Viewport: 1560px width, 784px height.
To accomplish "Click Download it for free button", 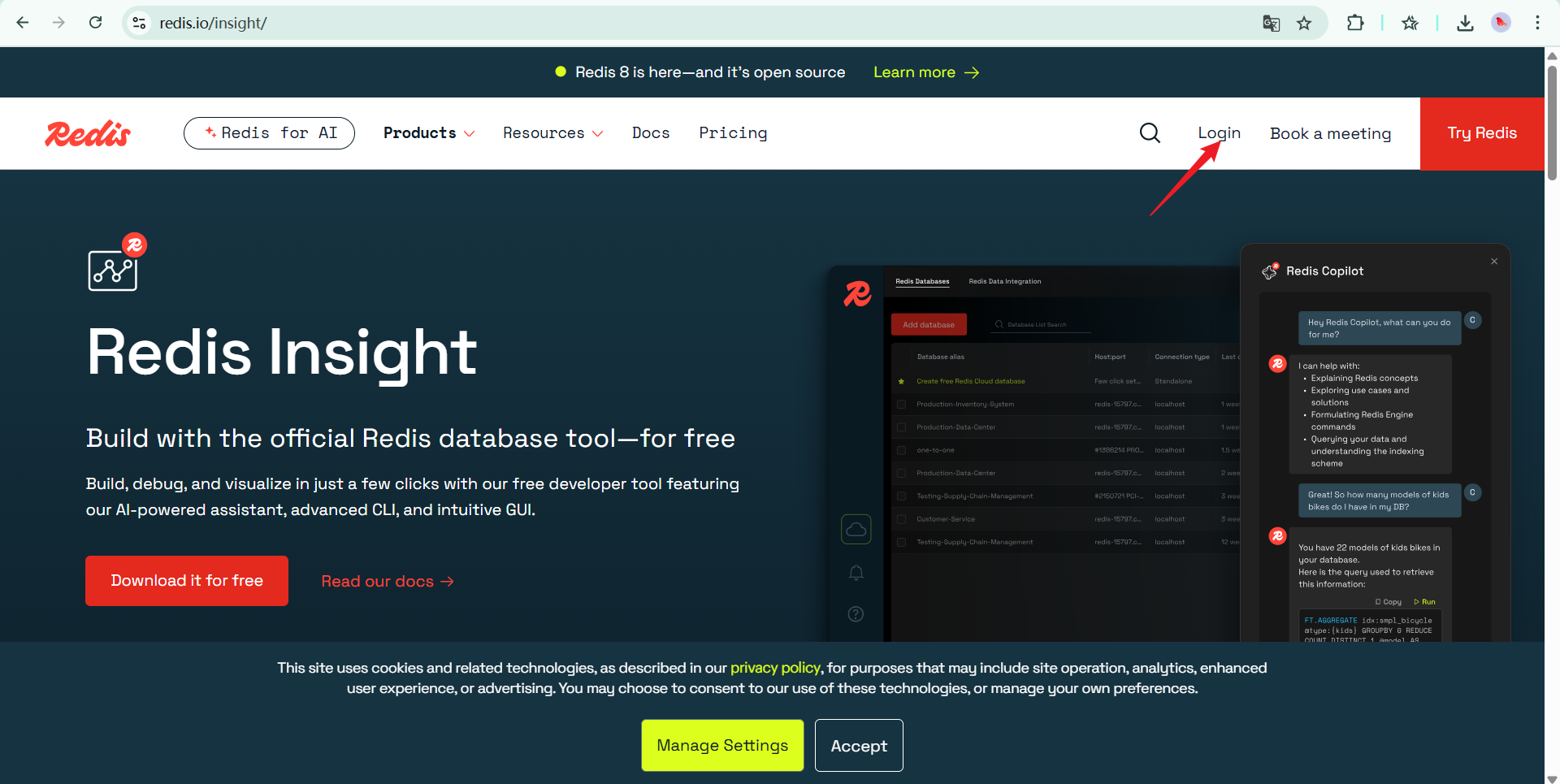I will tap(187, 581).
